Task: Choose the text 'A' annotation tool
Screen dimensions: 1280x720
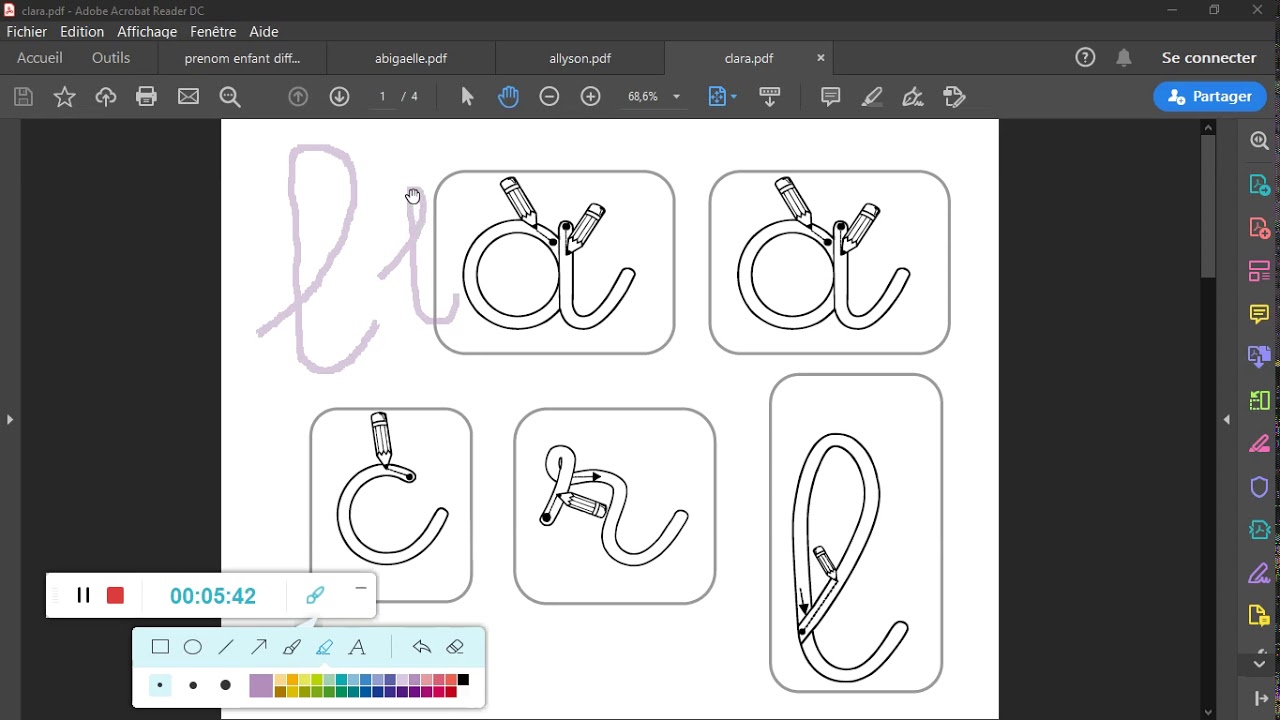Action: click(357, 647)
